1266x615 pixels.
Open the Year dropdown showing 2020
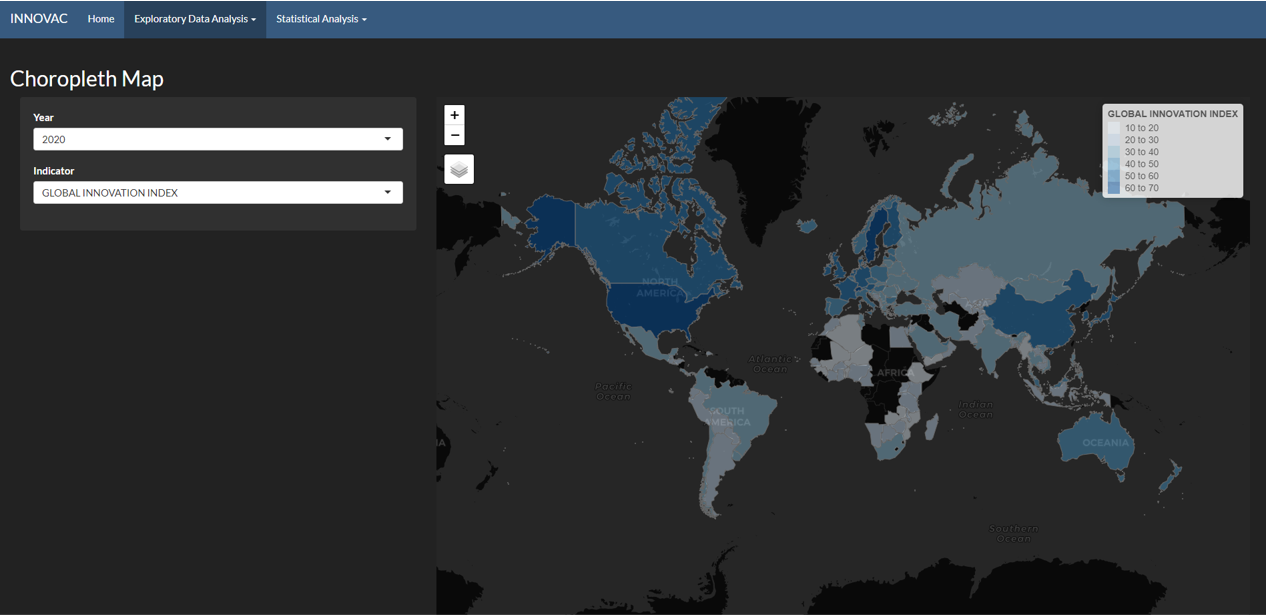218,139
